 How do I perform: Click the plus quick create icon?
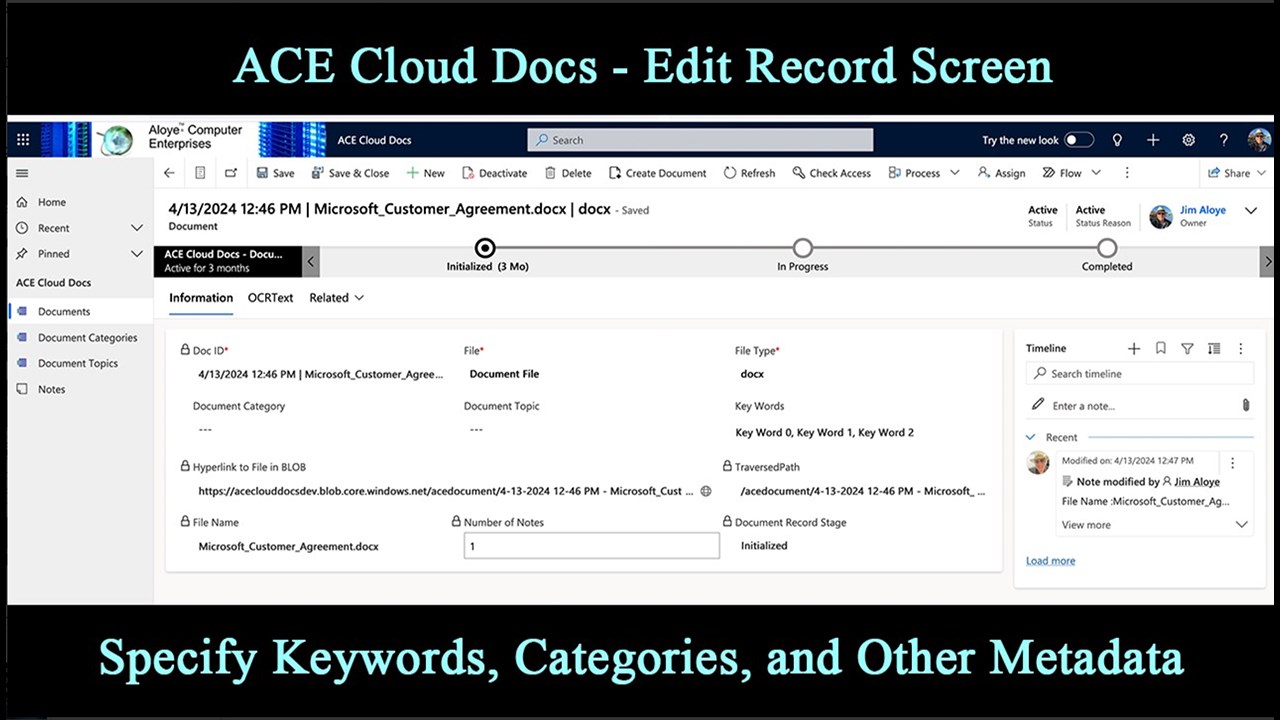[1153, 140]
